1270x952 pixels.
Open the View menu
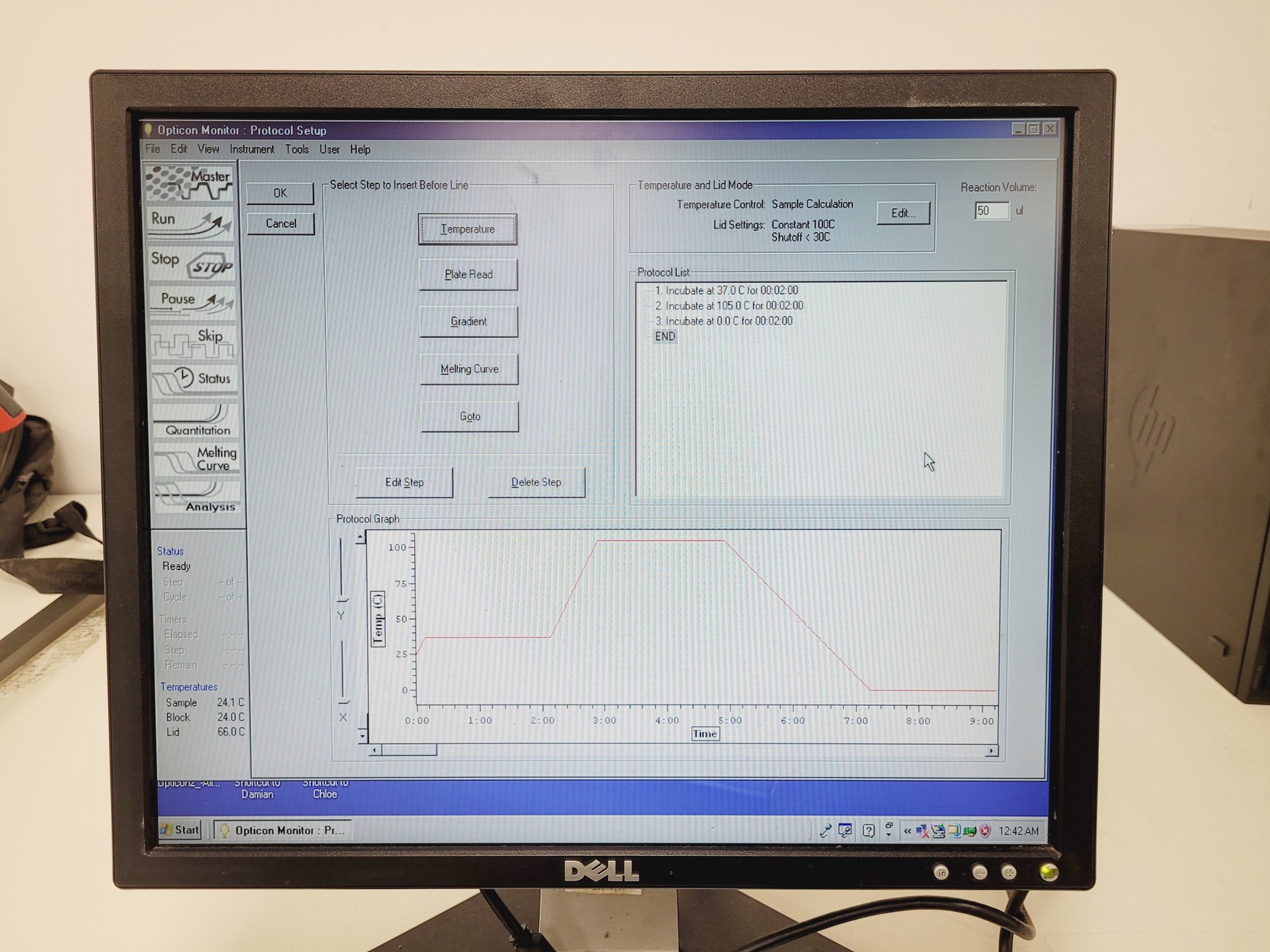point(208,149)
